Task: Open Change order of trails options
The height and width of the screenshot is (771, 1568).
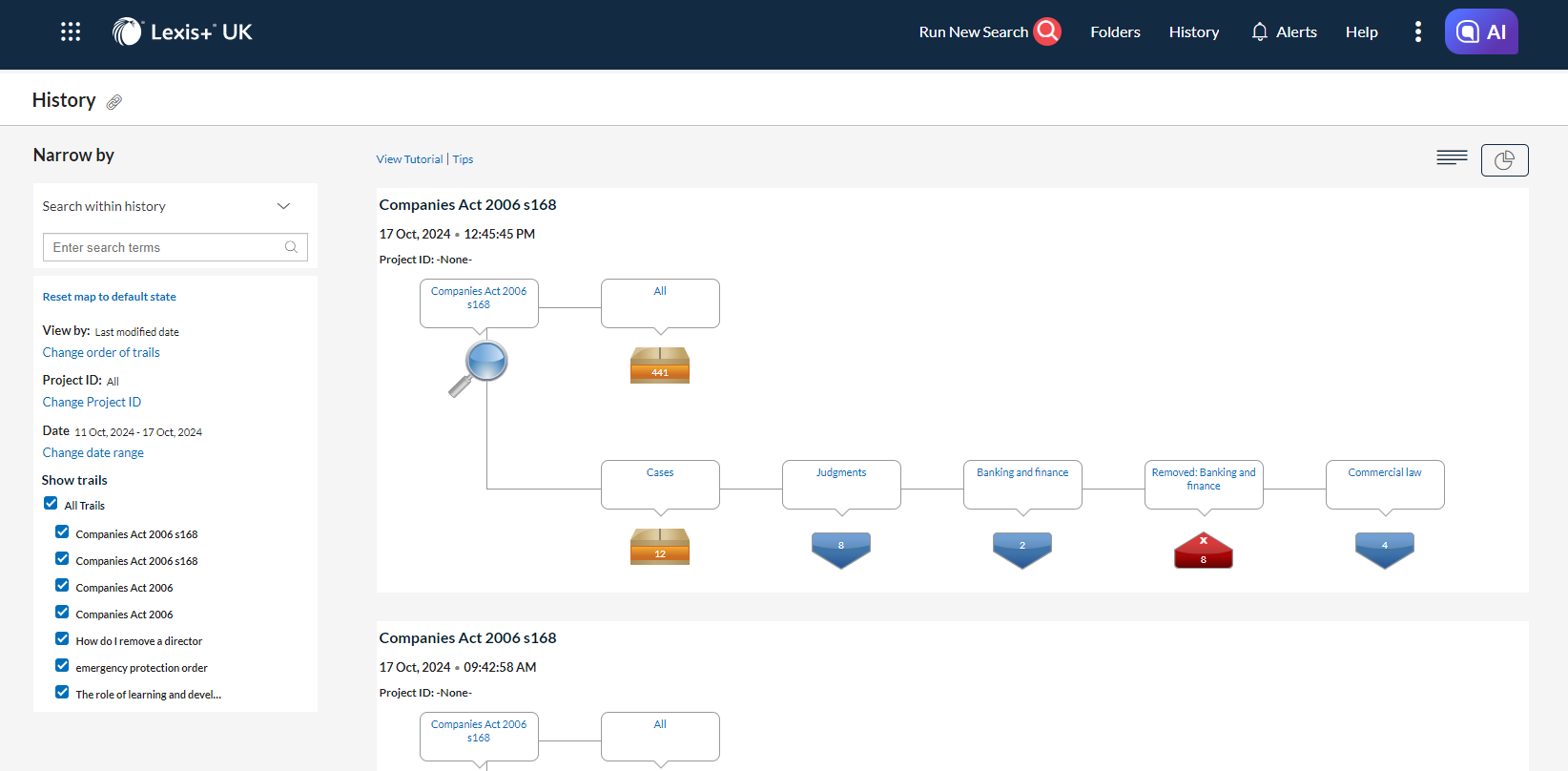Action: [x=101, y=352]
